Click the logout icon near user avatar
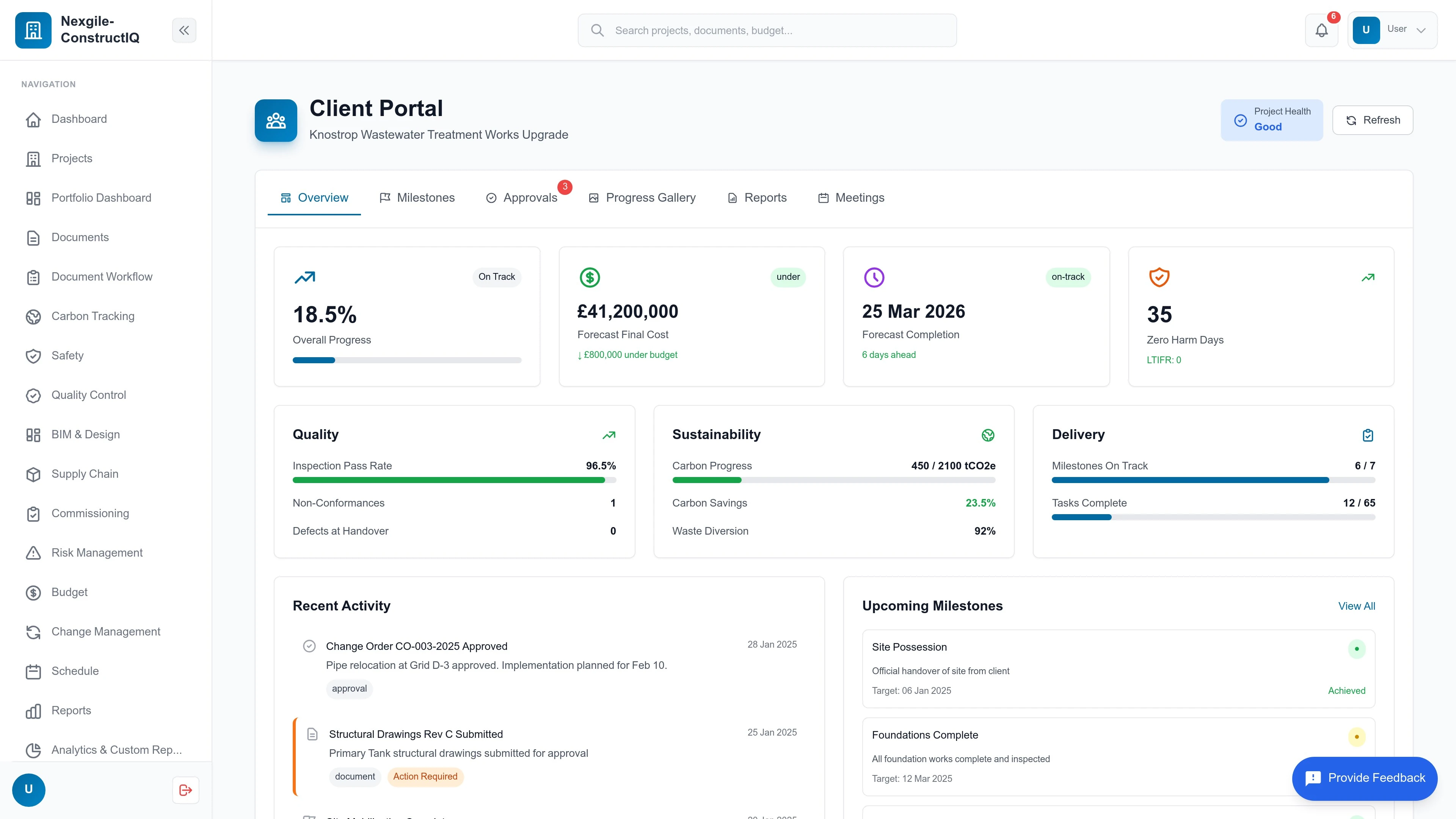This screenshot has height=819, width=1456. (185, 789)
